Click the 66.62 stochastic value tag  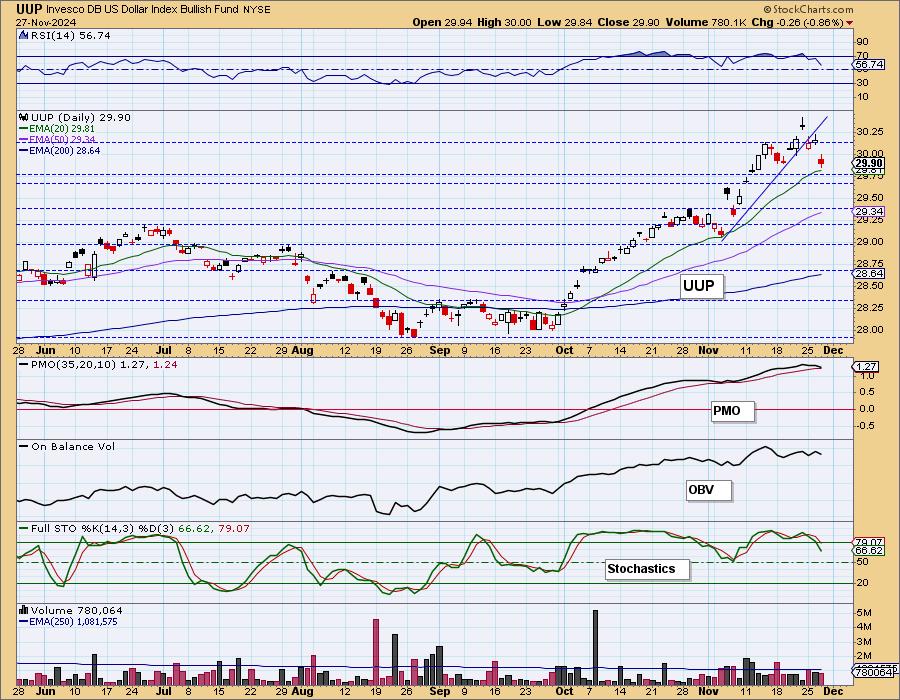pyautogui.click(x=869, y=550)
